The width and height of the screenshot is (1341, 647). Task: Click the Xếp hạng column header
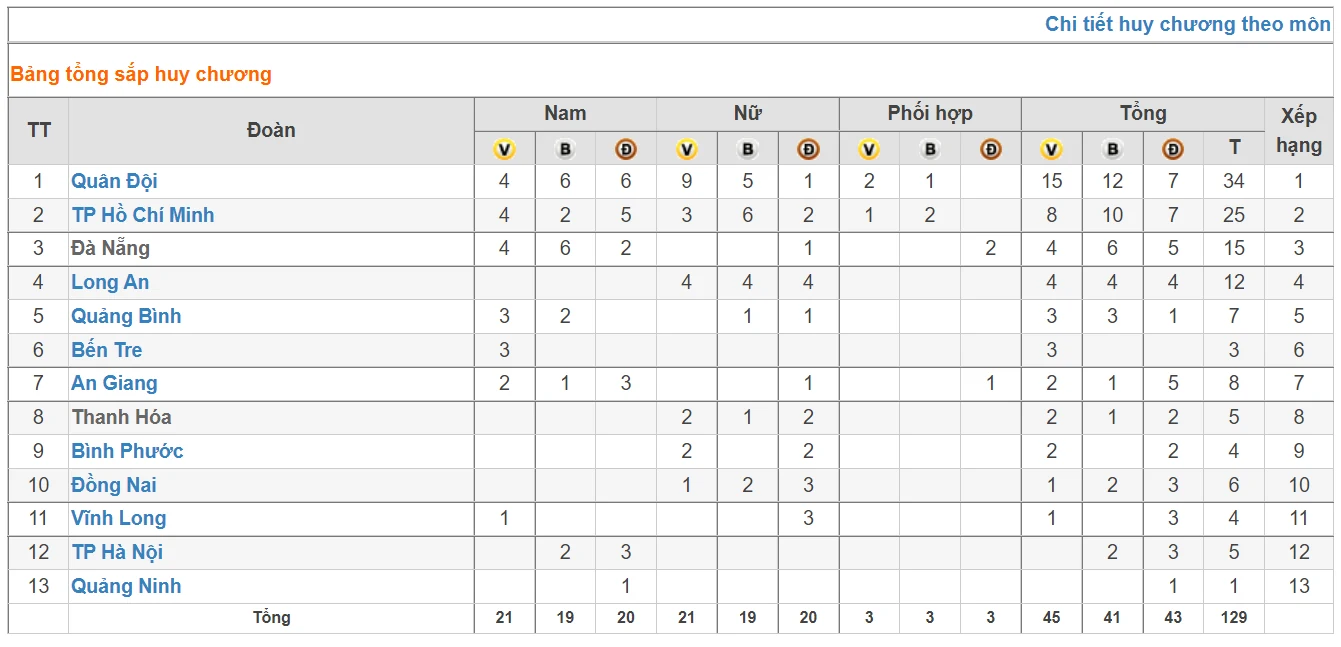tap(1298, 131)
